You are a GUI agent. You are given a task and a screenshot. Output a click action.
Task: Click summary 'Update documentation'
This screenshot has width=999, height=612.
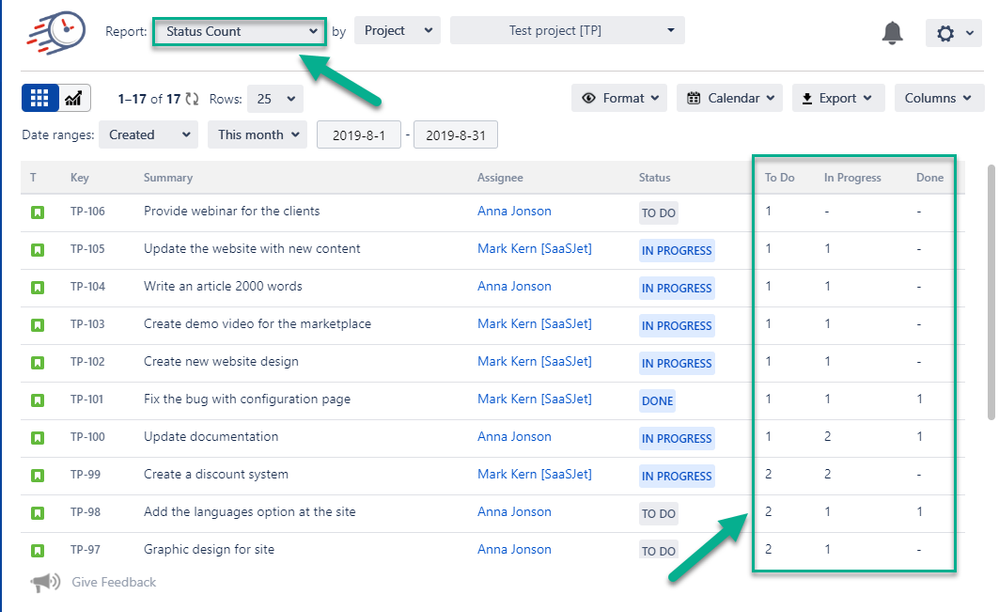click(211, 436)
